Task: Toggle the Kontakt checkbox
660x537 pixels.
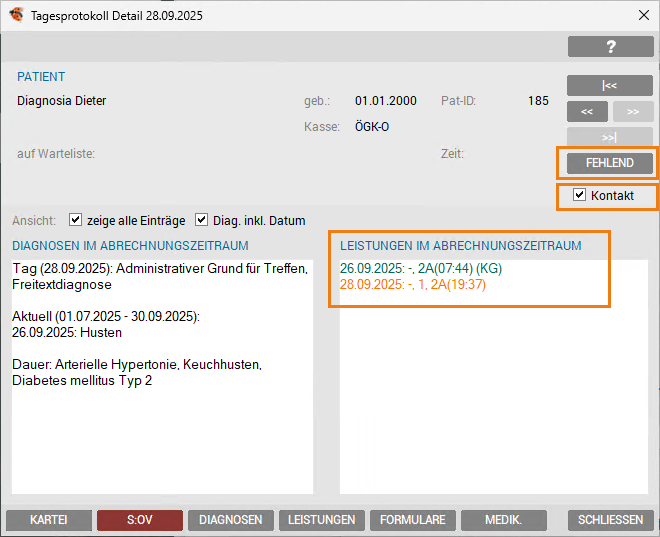Action: (579, 196)
